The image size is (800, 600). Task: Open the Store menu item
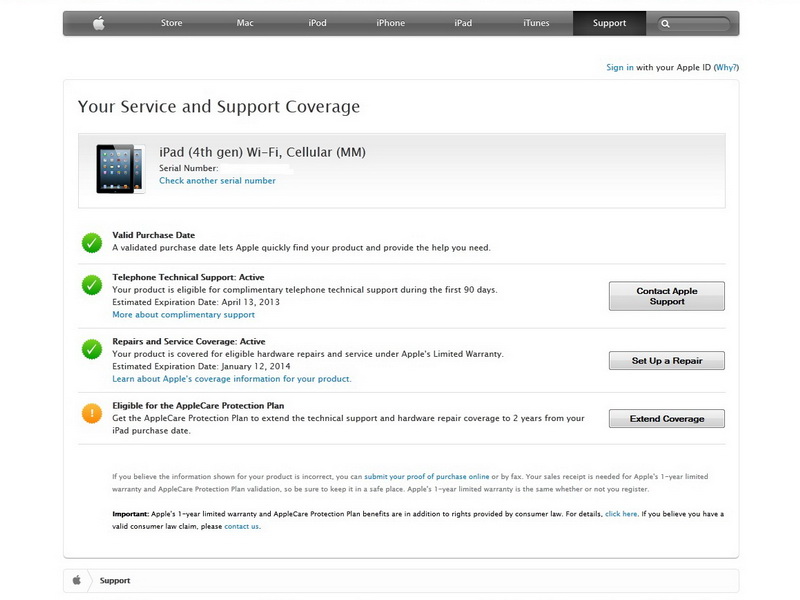(171, 23)
